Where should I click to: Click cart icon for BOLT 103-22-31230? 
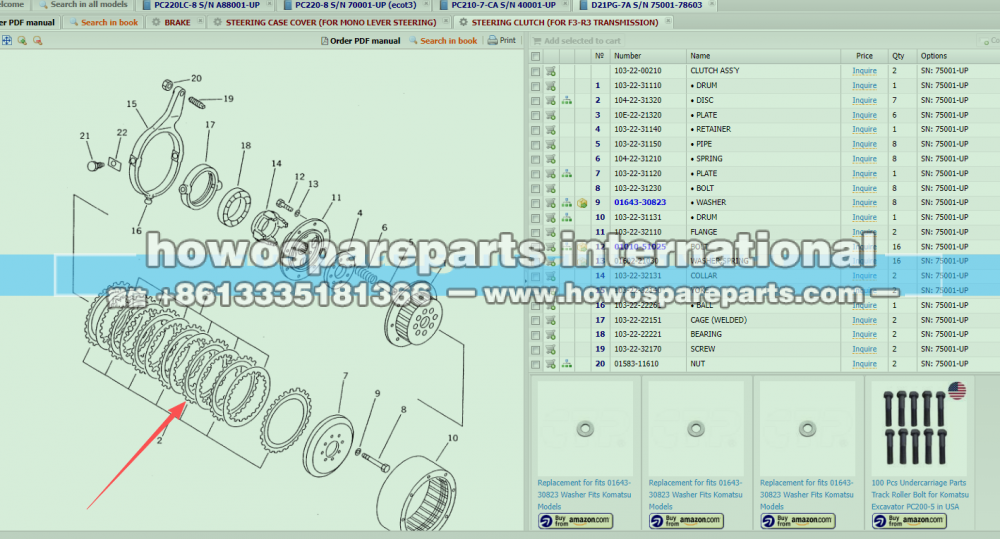click(x=550, y=189)
